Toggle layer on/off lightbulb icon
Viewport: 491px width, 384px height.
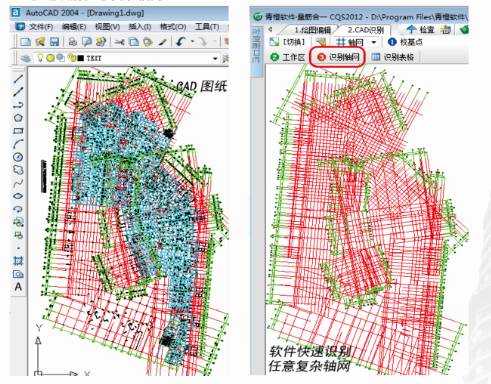pyautogui.click(x=40, y=58)
